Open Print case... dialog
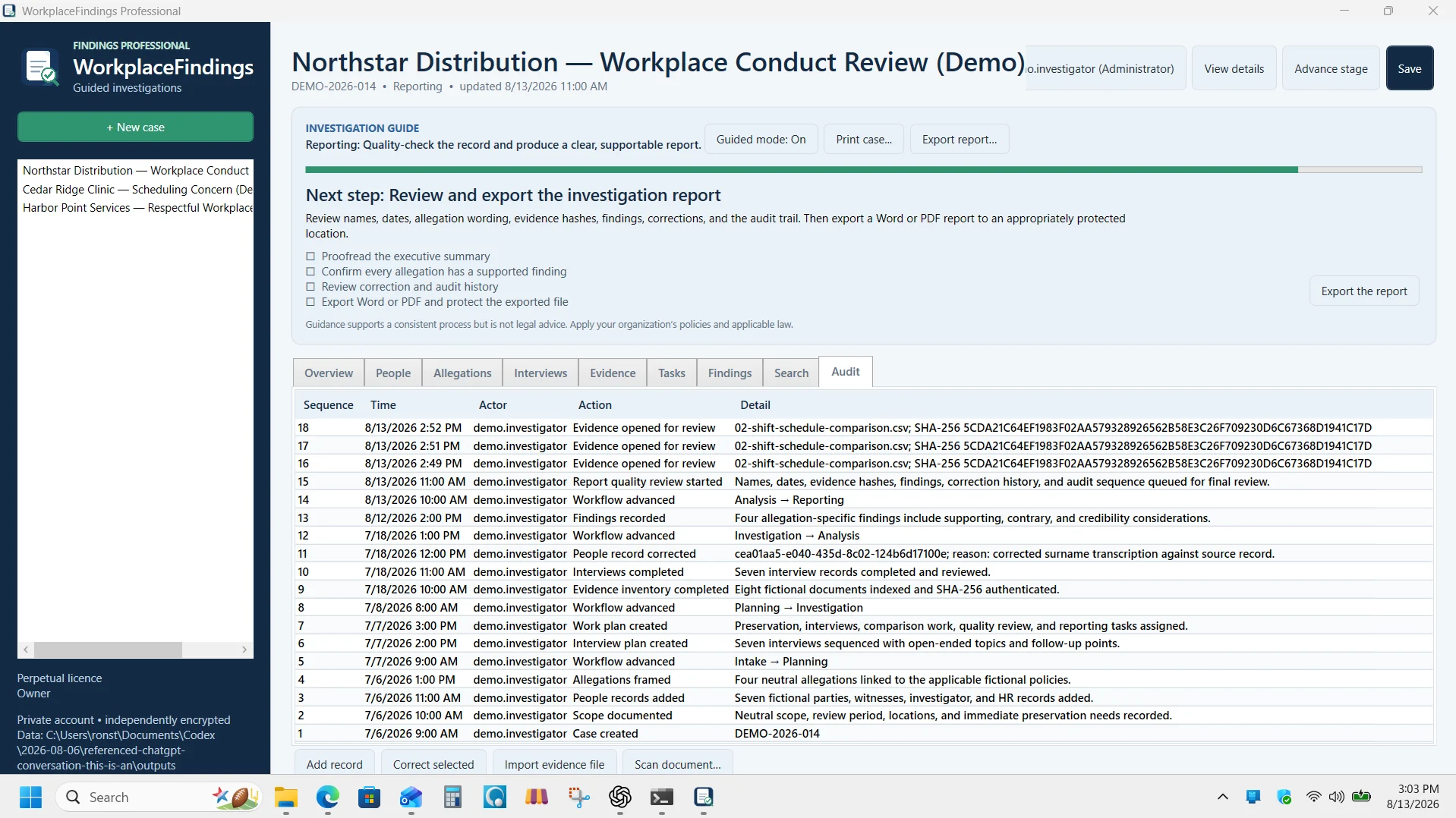1456x818 pixels. click(x=864, y=140)
